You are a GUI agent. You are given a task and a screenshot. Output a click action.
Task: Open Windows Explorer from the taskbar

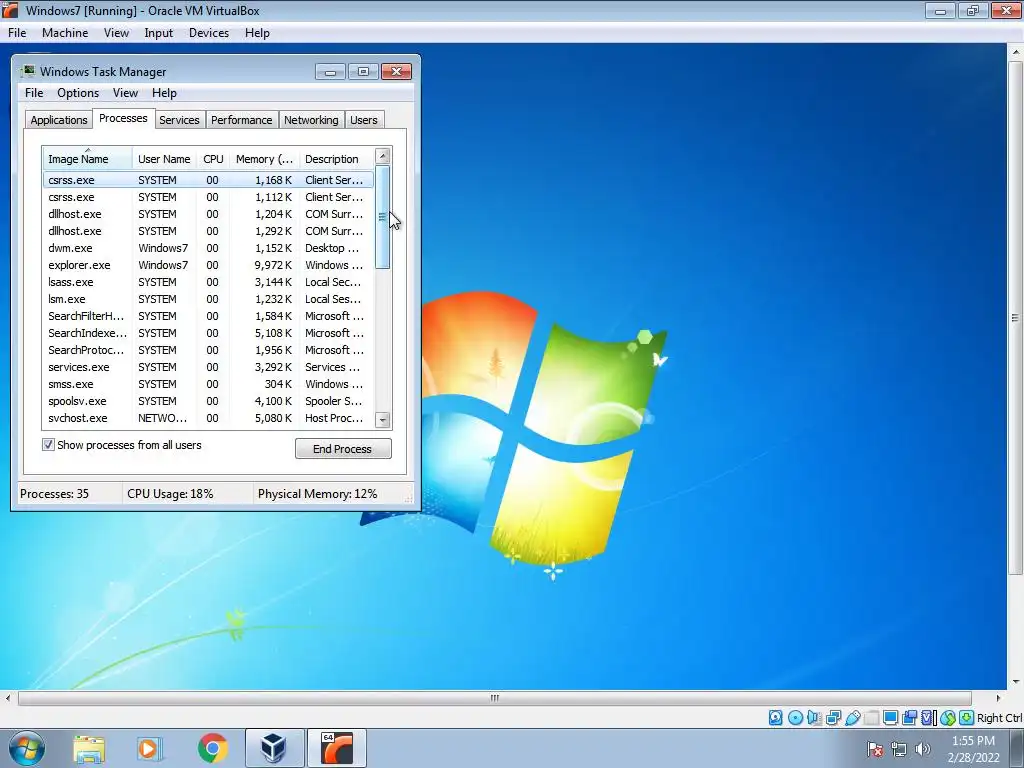point(89,748)
